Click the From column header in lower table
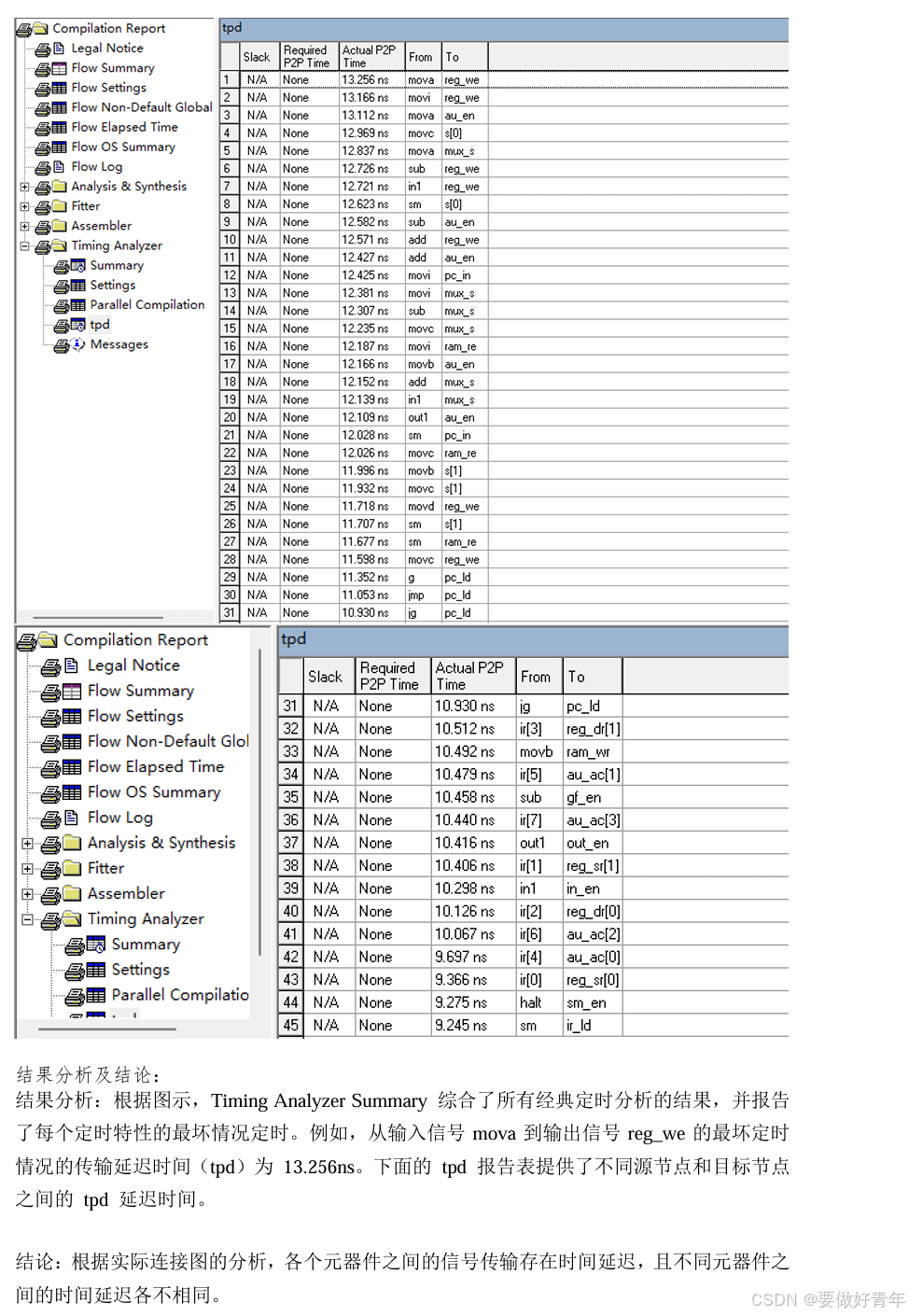Viewport: 909px width, 1316px height. pos(539,676)
